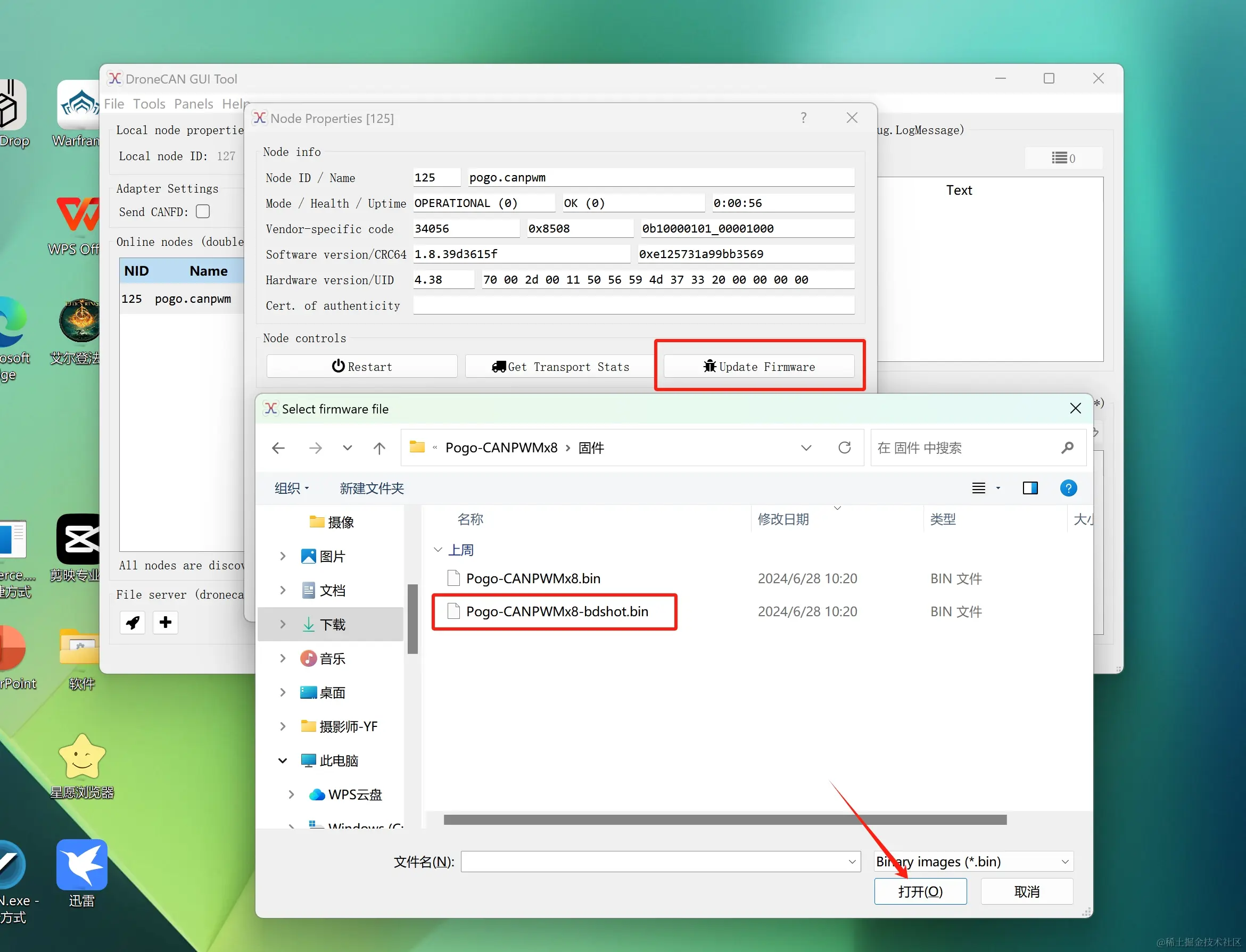This screenshot has width=1246, height=952.
Task: Click the search magnifier icon
Action: [1068, 448]
